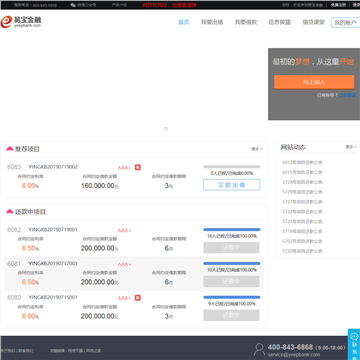Open 借贷课堂 nav tab

(313, 22)
